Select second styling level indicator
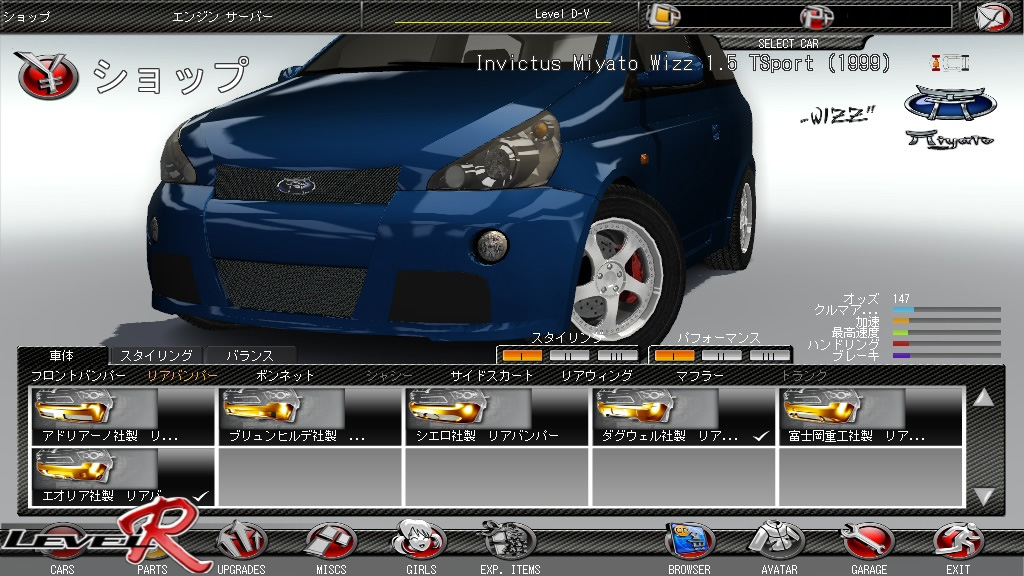1024x576 pixels. pyautogui.click(x=569, y=355)
